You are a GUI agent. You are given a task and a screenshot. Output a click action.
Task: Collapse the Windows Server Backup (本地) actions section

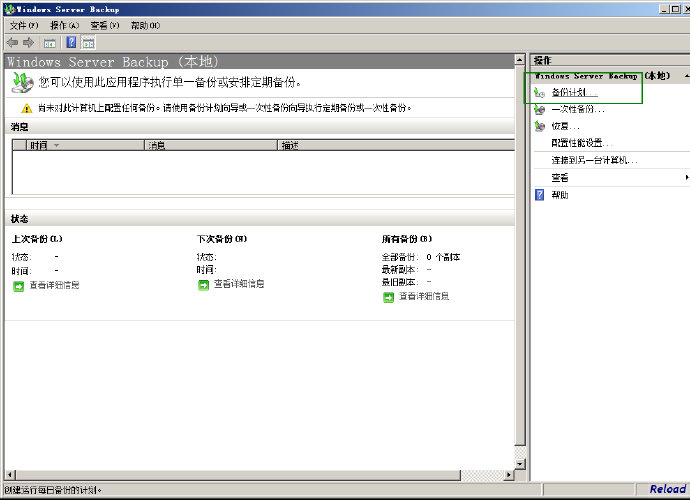686,76
